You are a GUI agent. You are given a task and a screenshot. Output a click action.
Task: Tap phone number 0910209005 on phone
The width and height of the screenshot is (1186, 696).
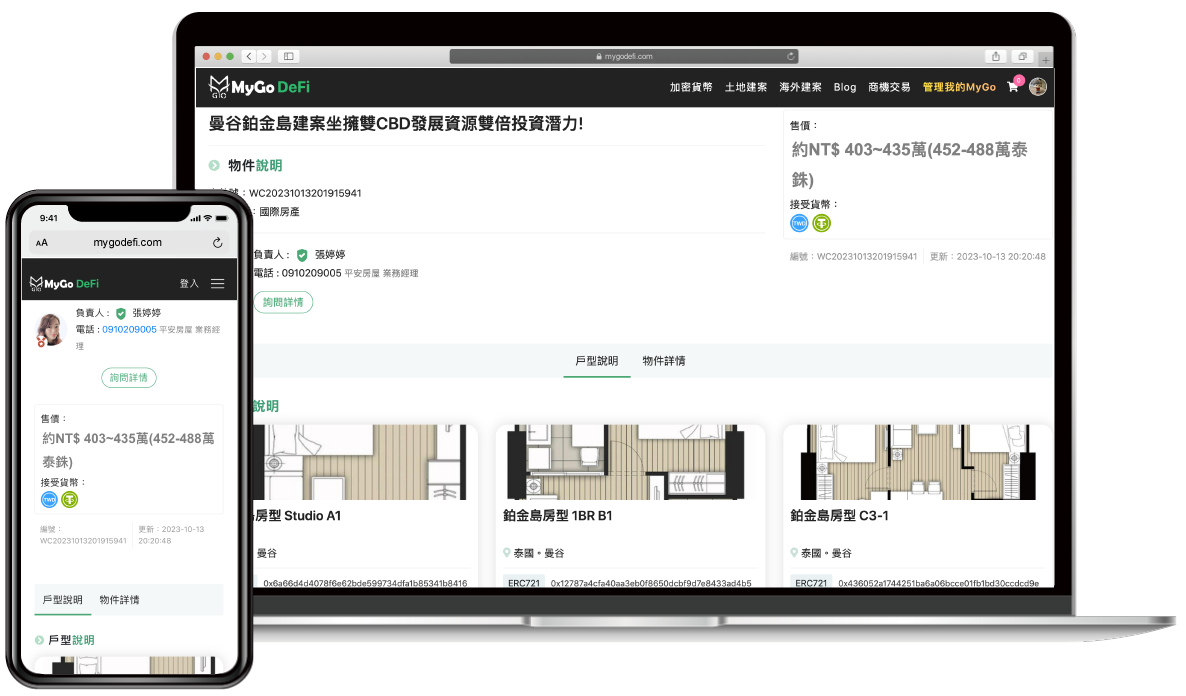(129, 329)
